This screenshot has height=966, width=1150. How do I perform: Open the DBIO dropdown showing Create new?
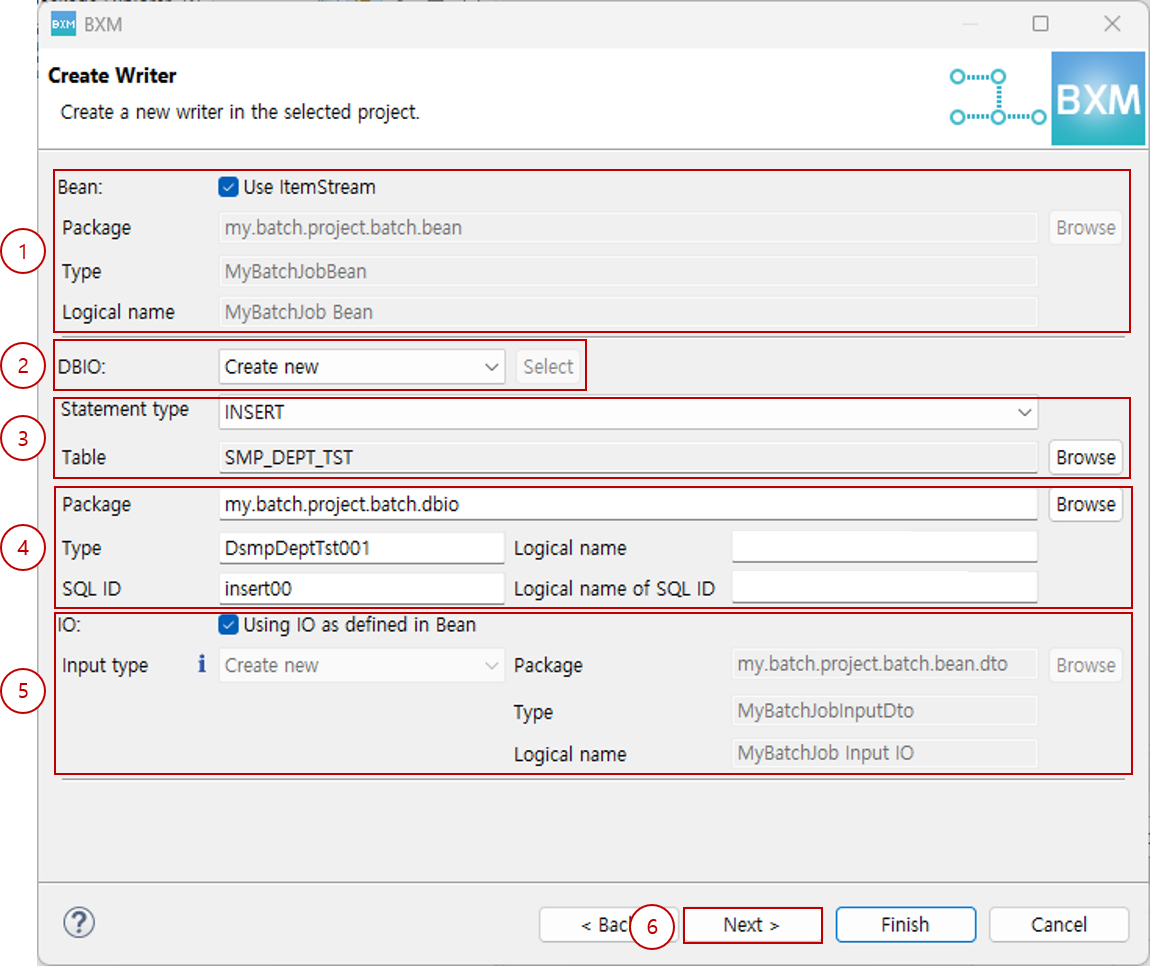tap(493, 366)
